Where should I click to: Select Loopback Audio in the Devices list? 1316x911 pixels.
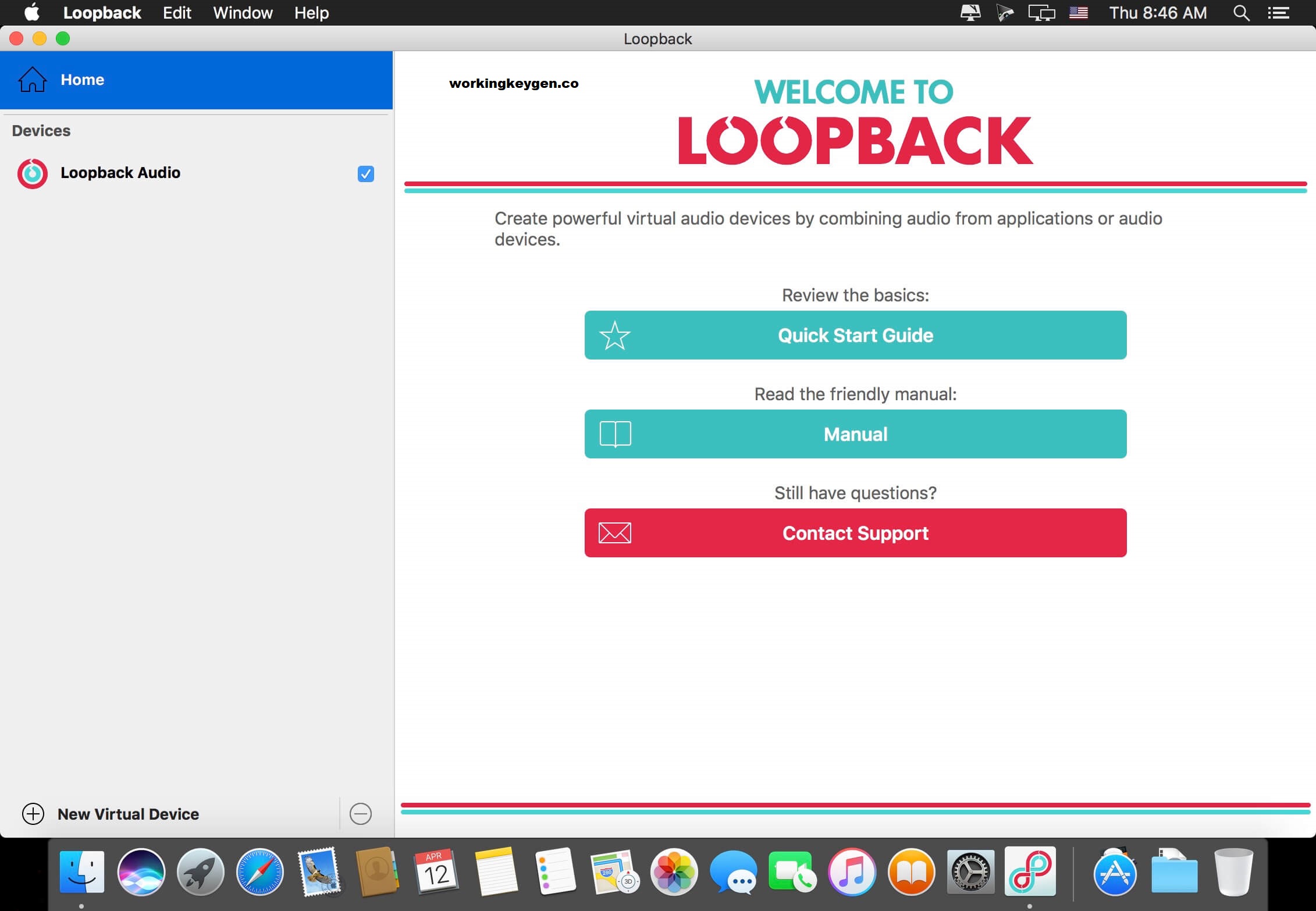coord(120,173)
